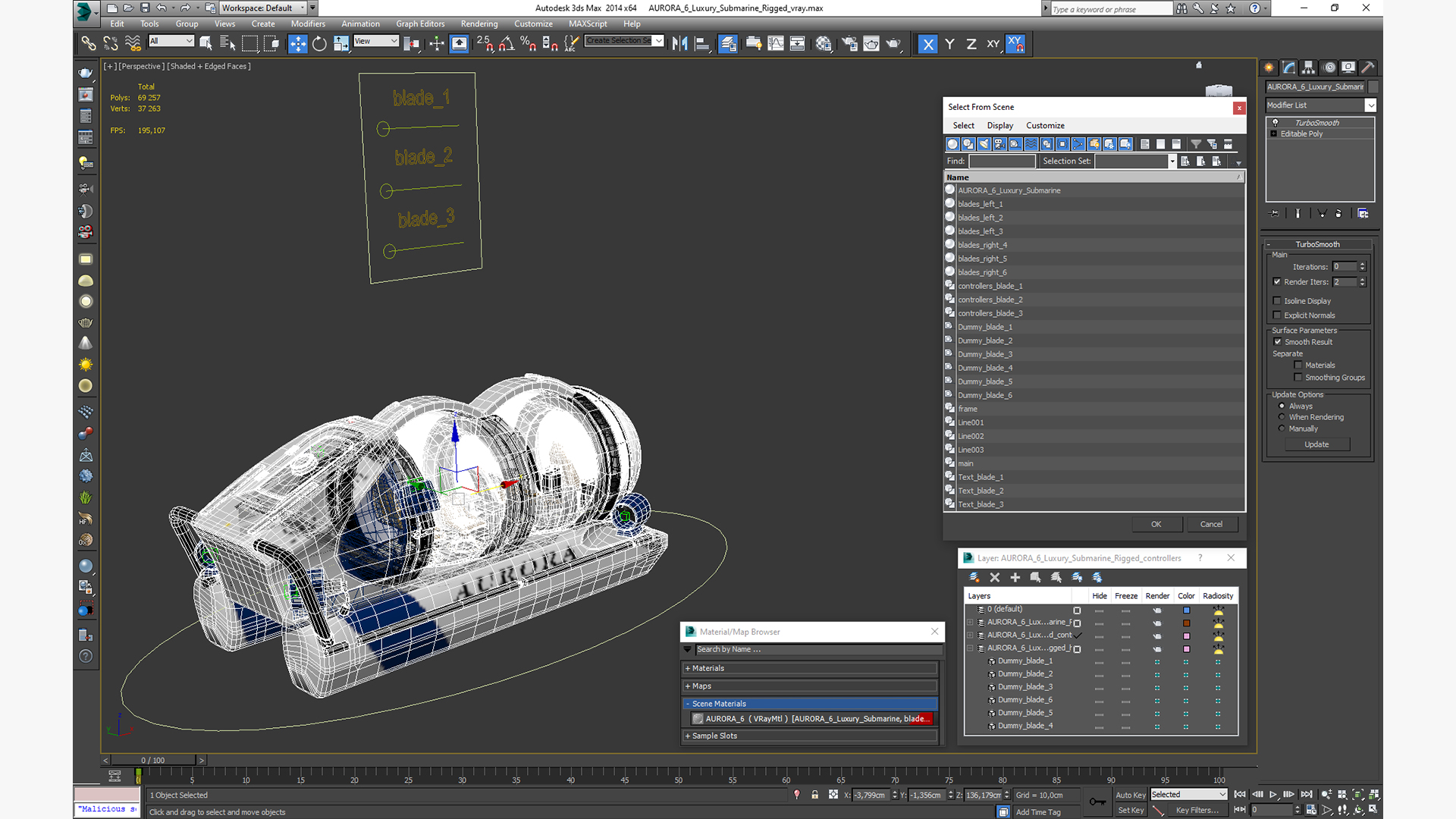Click the OK button in Select From Scene

[1156, 524]
